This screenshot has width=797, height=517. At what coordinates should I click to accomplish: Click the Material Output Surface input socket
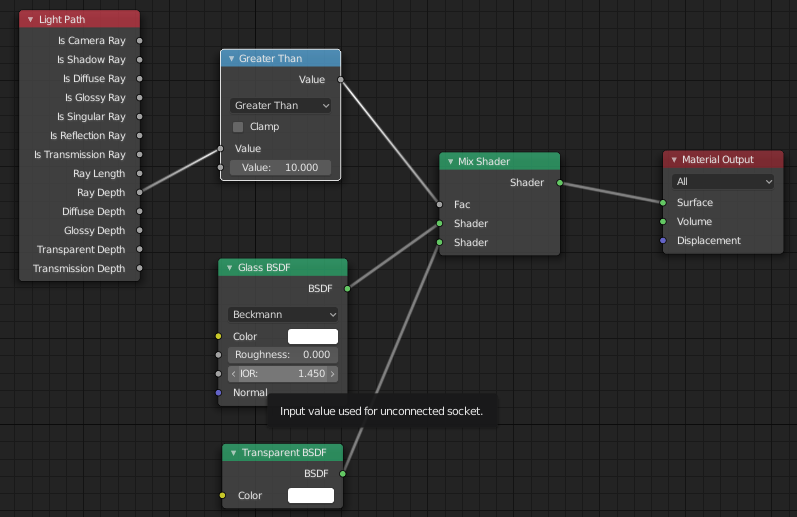click(x=663, y=202)
